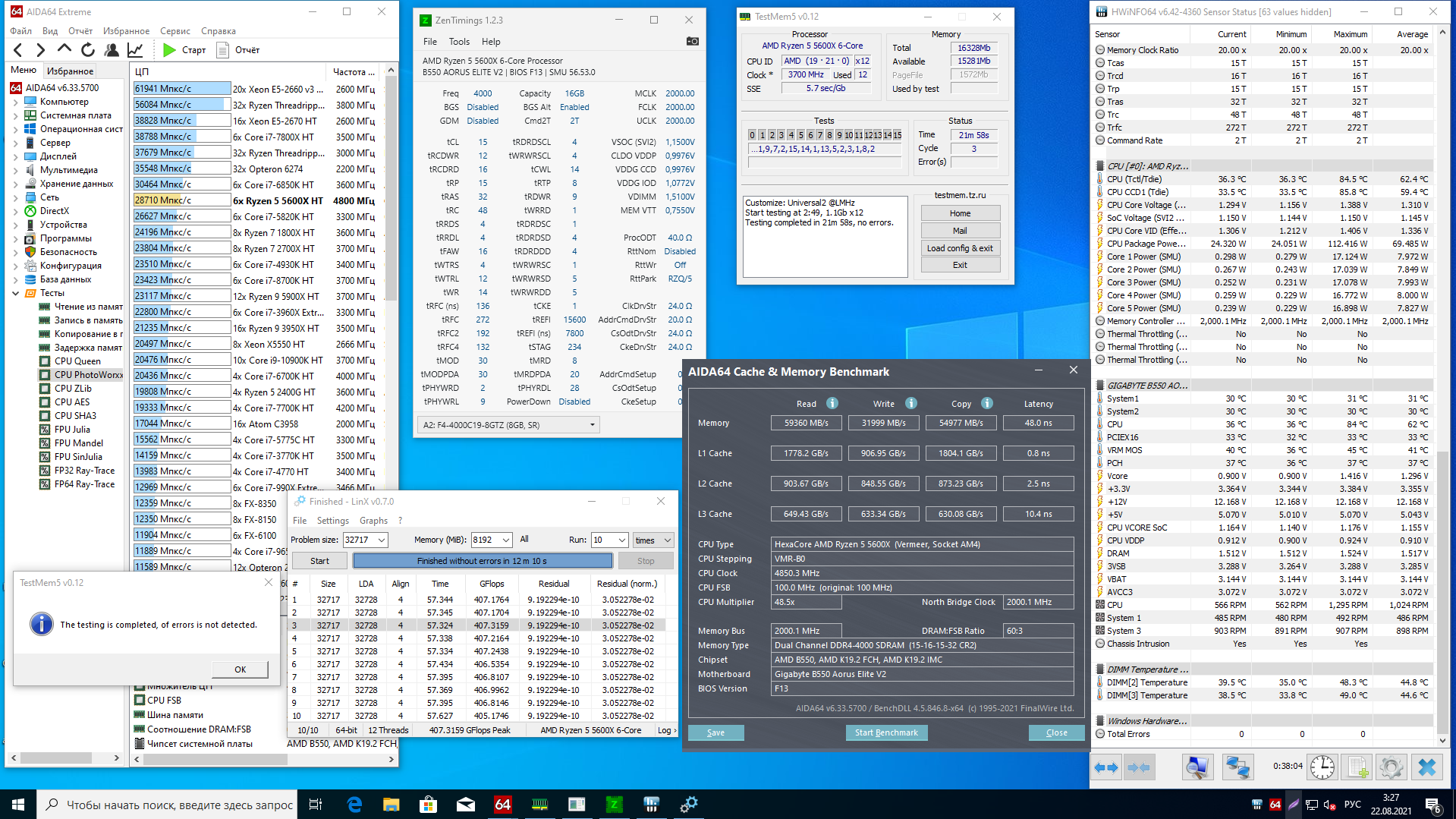The width and height of the screenshot is (1456, 819).
Task: Expand the Компьютер tree node
Action: tap(16, 102)
